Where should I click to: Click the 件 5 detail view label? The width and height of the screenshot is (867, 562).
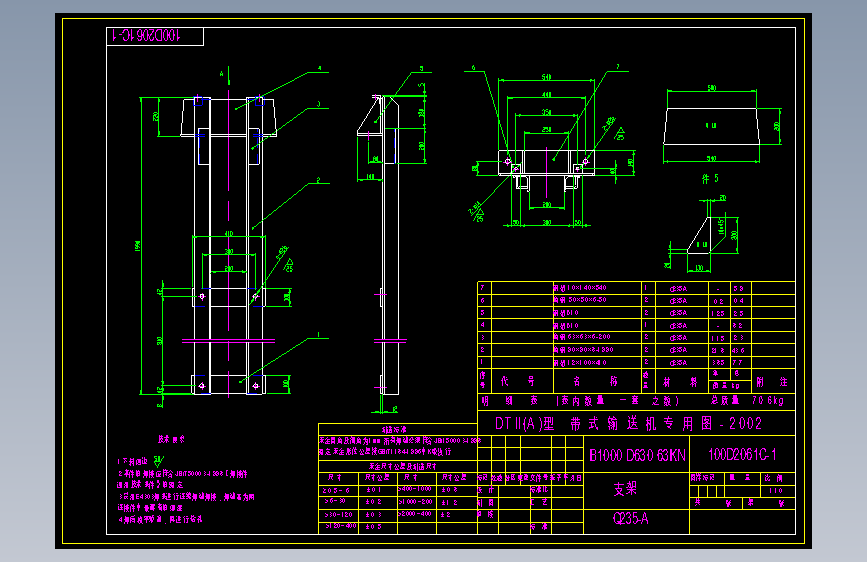point(711,178)
